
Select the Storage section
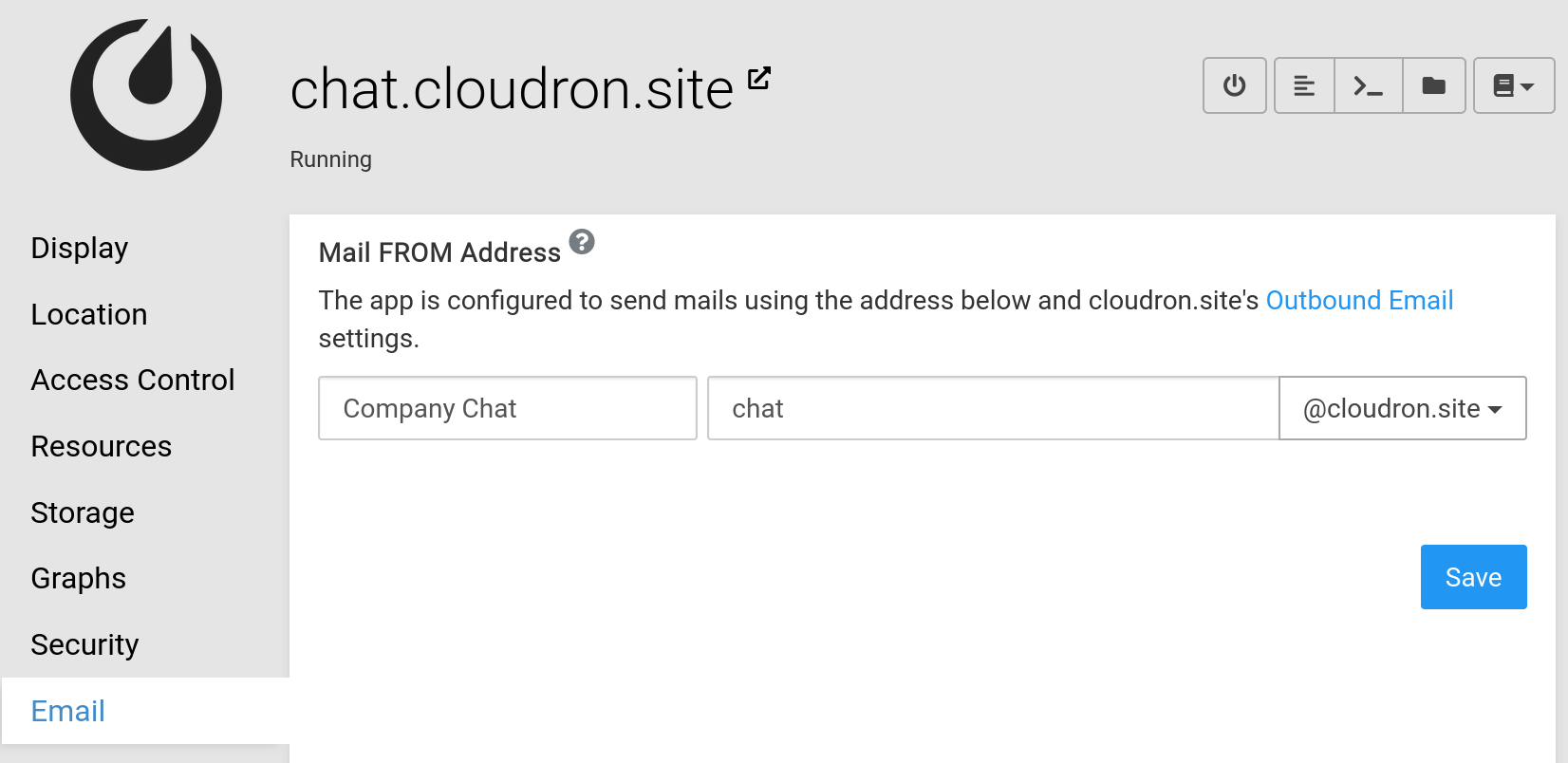(83, 512)
